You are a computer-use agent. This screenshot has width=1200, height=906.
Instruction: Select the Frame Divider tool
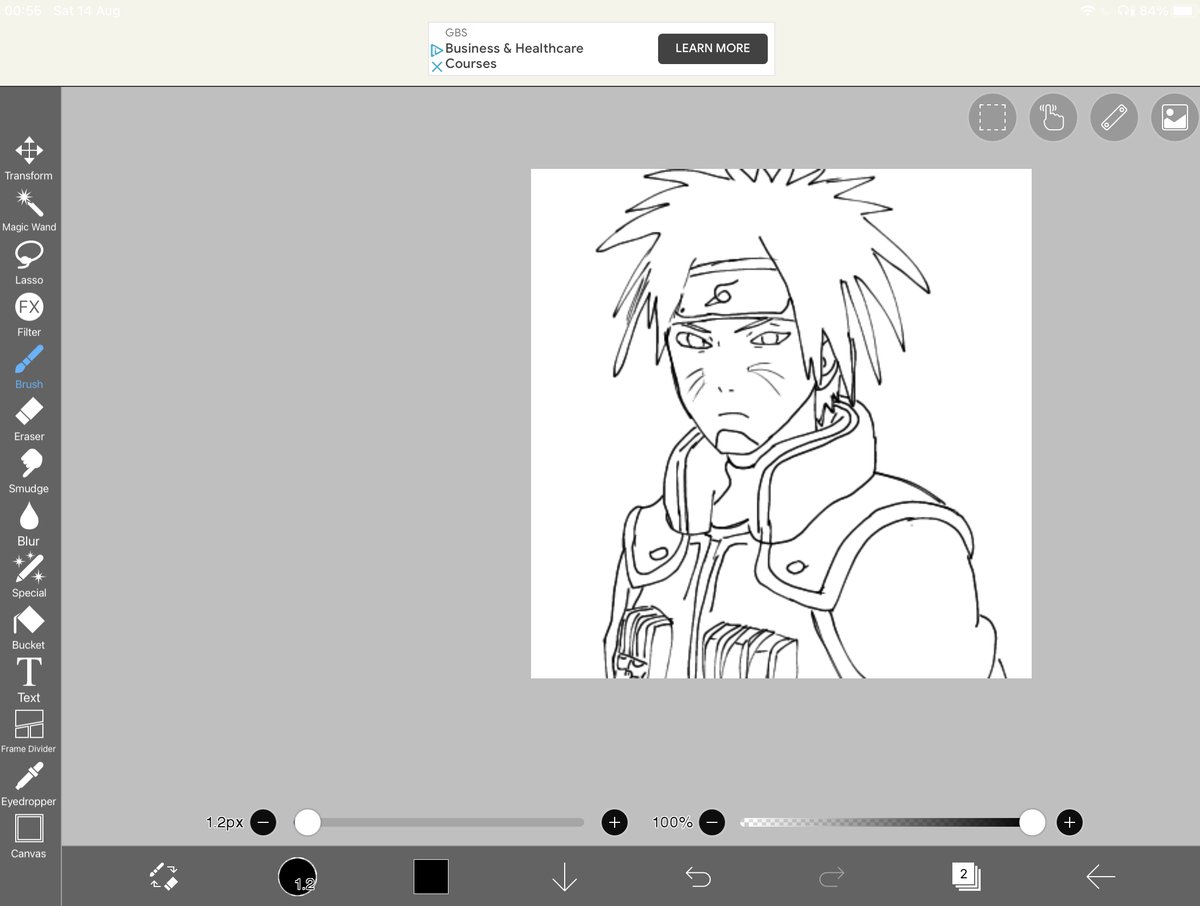(29, 727)
